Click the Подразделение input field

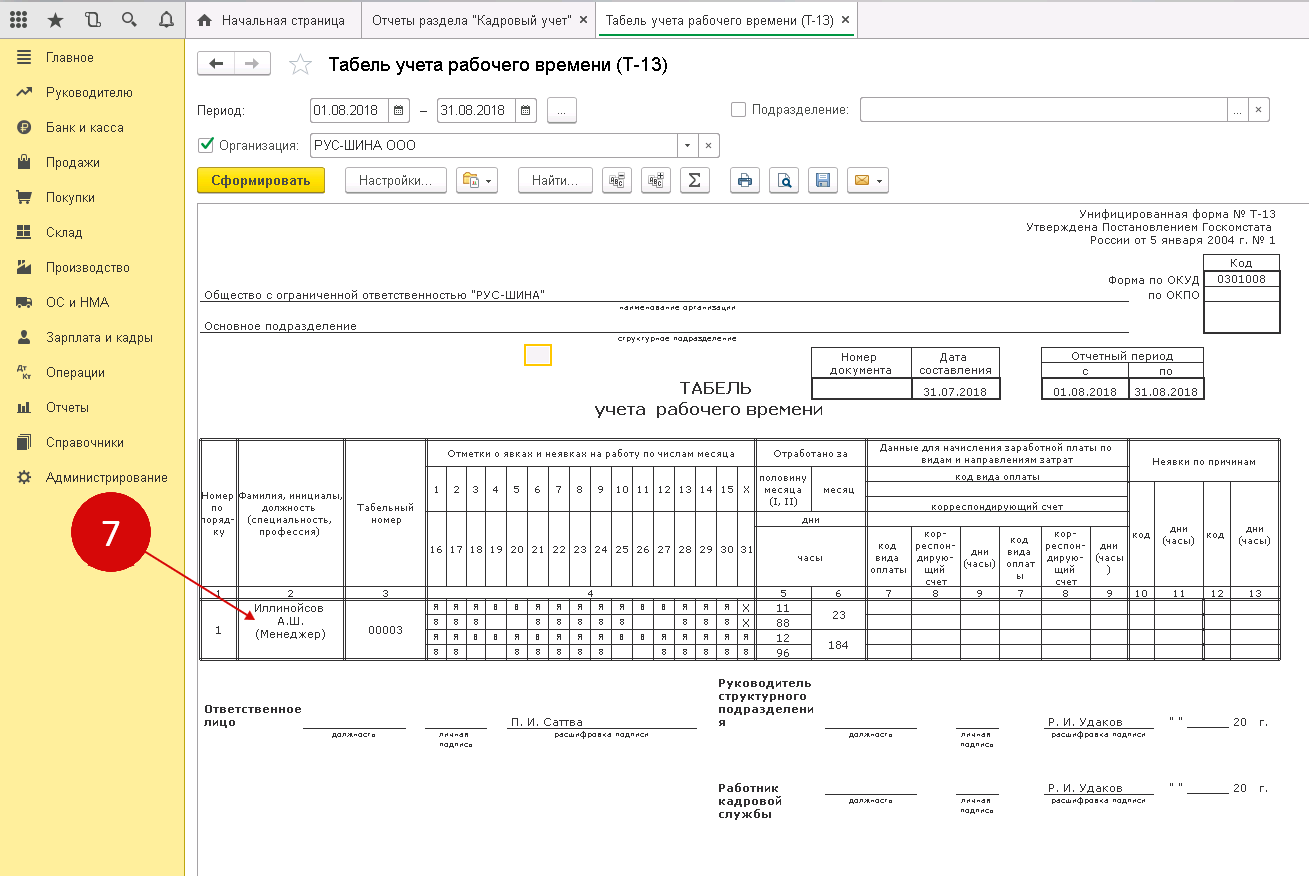1043,110
